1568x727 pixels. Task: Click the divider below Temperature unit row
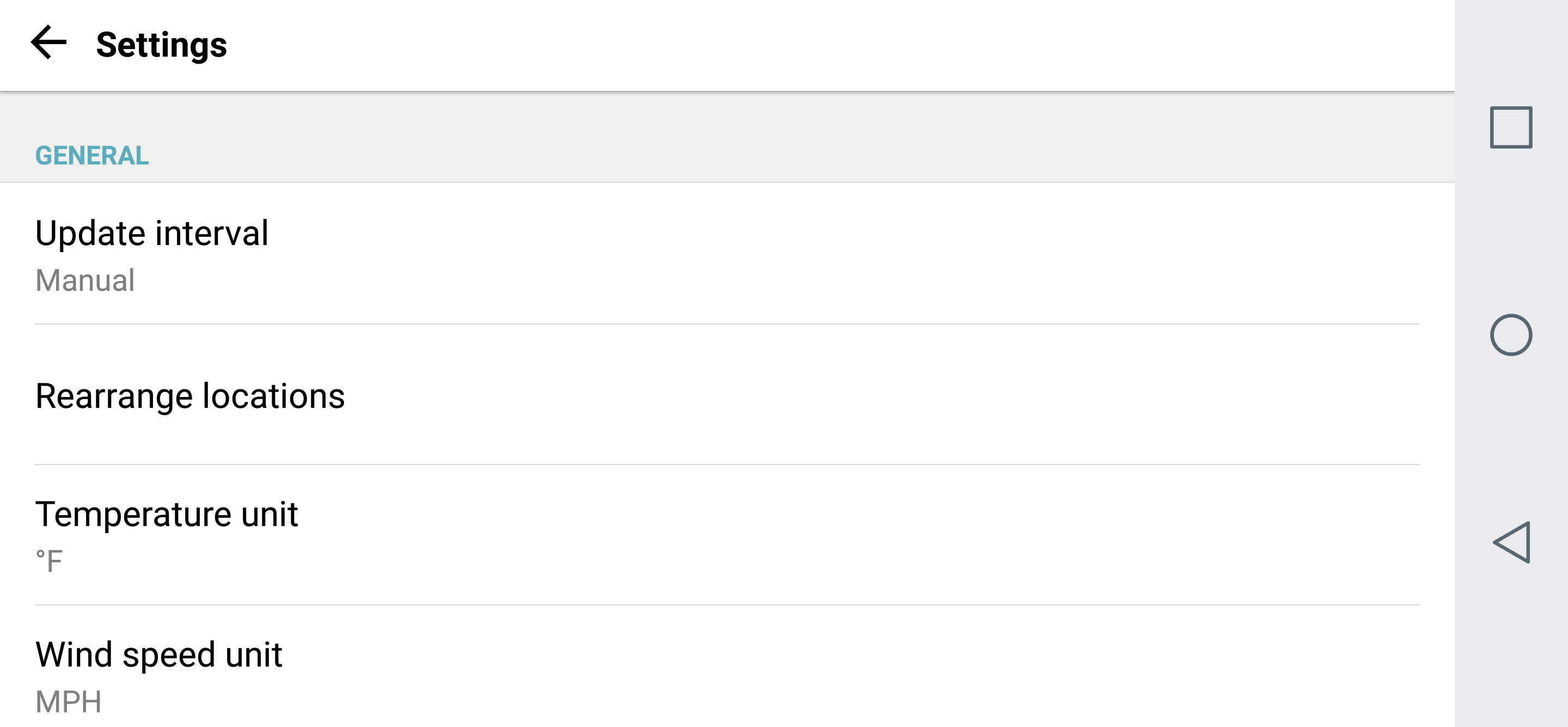727,605
